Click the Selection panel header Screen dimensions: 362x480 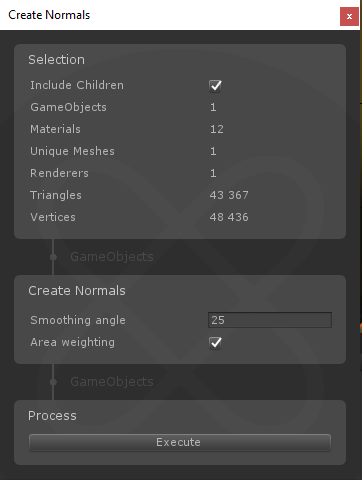[56, 60]
